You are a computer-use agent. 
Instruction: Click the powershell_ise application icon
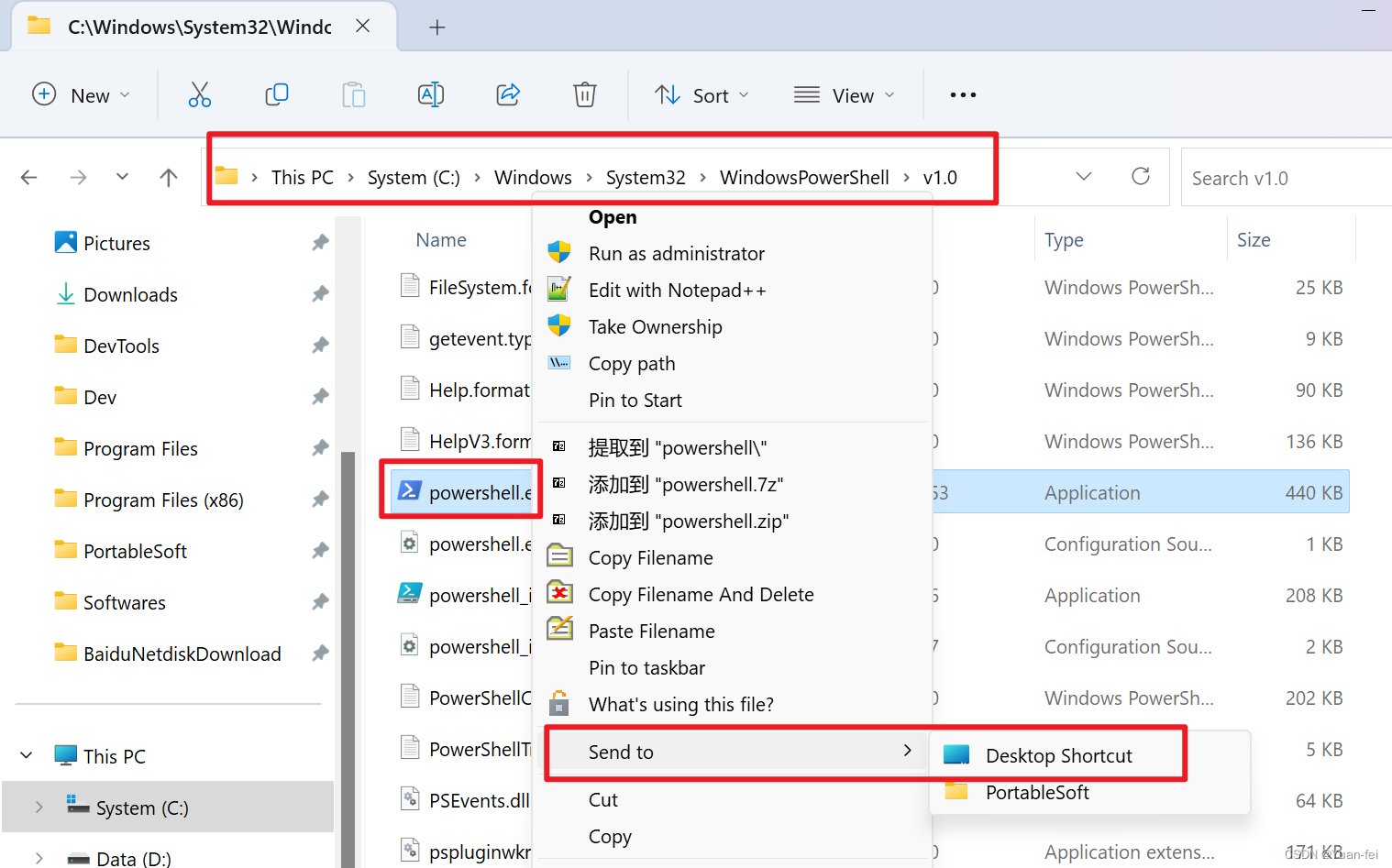410,595
